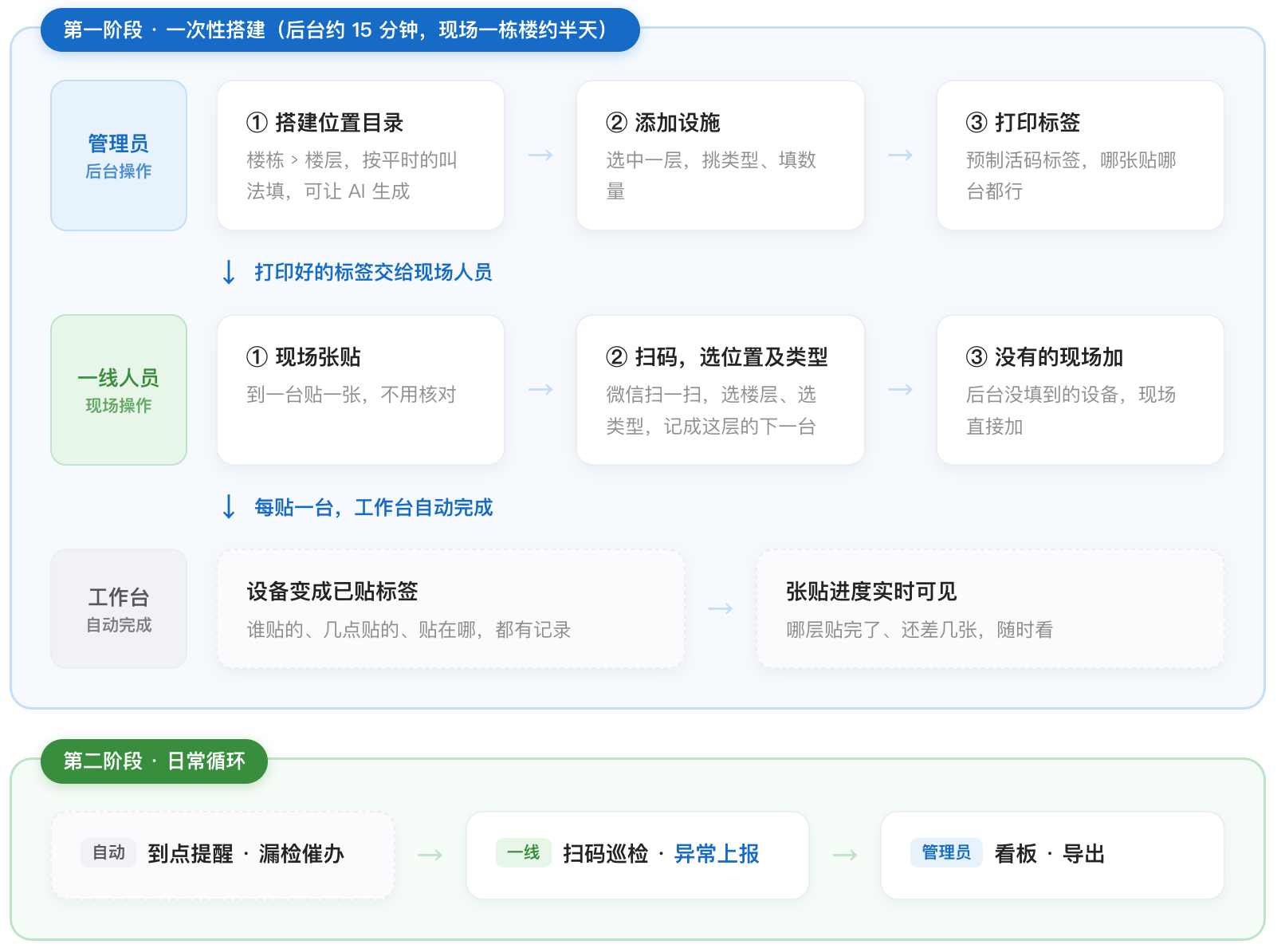1285x952 pixels.
Task: Click description 预制活码标签，哪张贴哪台都行
Action: pos(1071,175)
